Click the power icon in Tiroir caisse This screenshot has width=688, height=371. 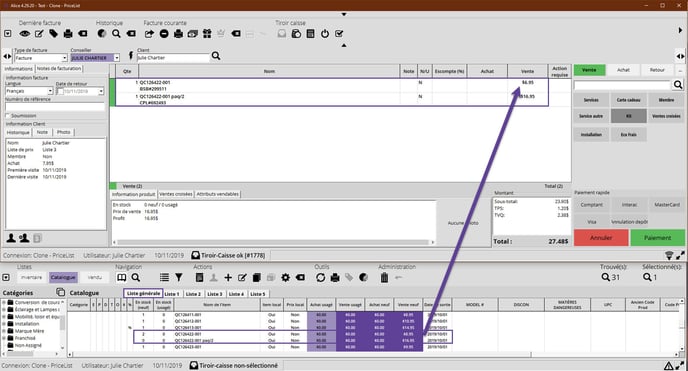[x=325, y=34]
